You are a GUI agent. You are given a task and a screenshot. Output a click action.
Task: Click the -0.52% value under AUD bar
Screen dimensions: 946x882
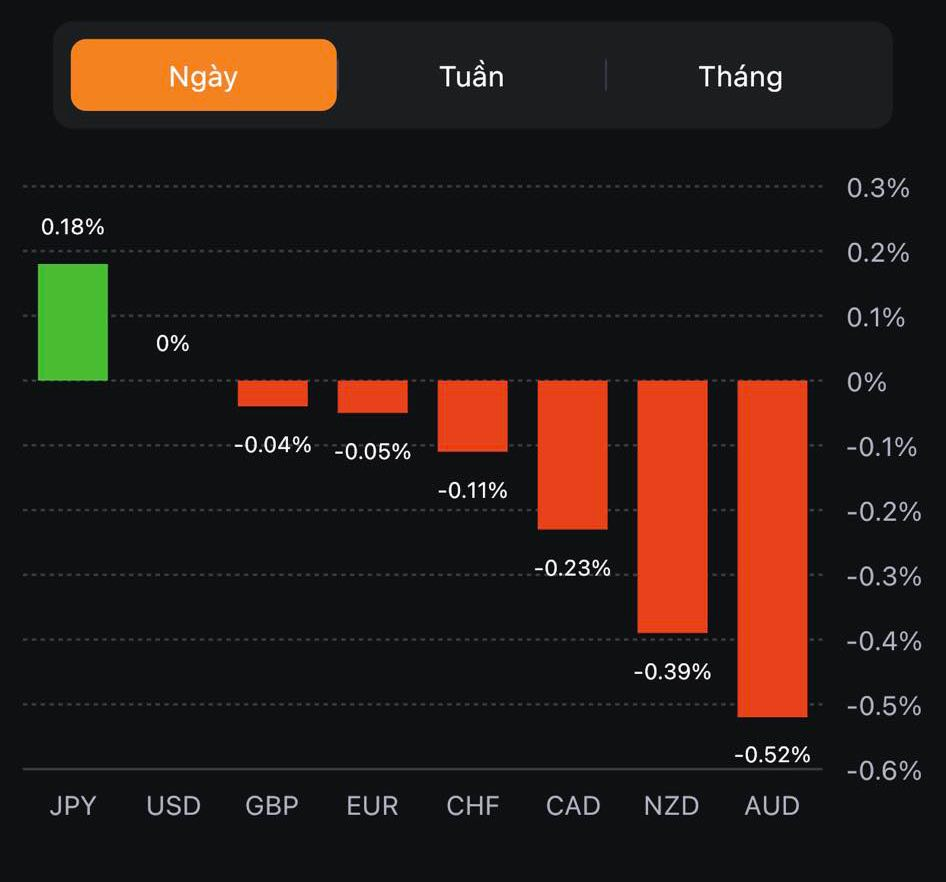[x=772, y=755]
